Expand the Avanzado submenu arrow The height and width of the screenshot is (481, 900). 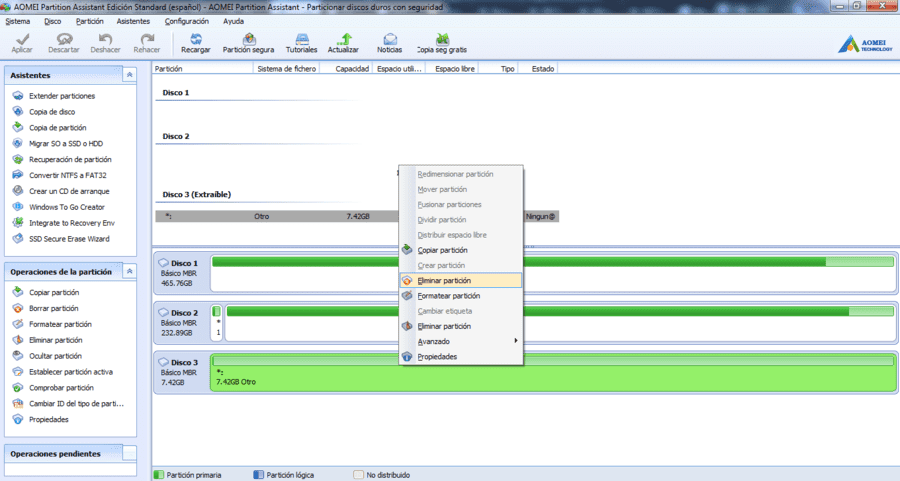tap(515, 341)
